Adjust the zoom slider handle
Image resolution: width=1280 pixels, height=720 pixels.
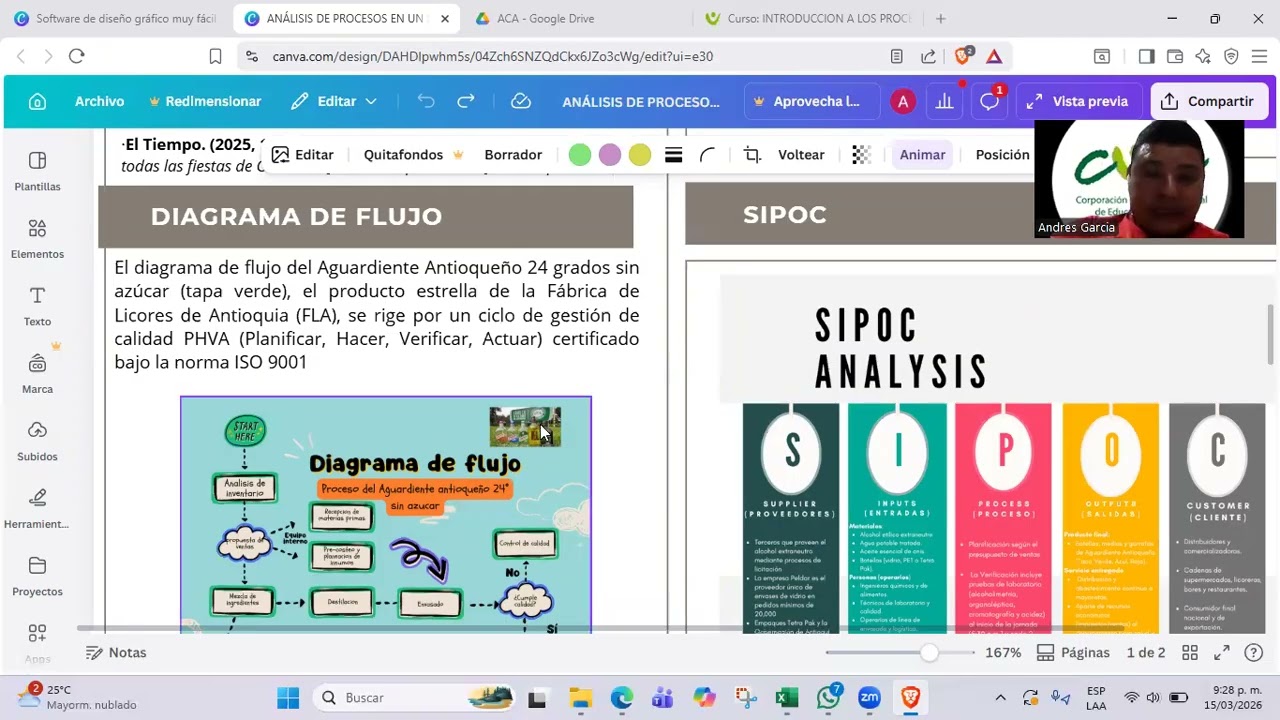(929, 653)
